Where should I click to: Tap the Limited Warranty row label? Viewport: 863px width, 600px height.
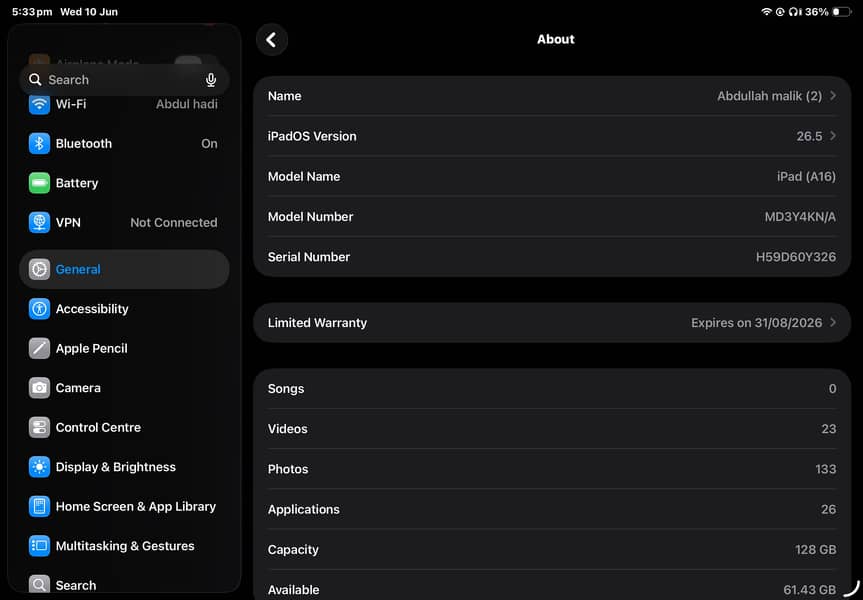pyautogui.click(x=317, y=323)
